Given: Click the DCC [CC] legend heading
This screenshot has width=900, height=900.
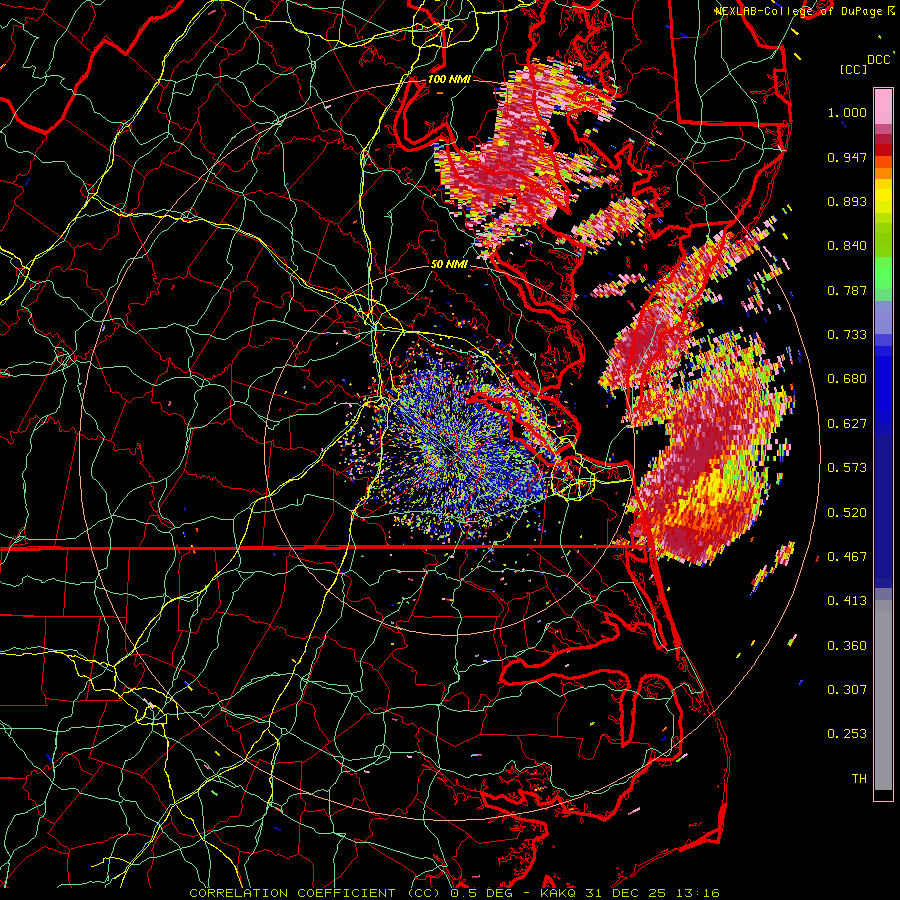Looking at the screenshot, I should (x=866, y=64).
